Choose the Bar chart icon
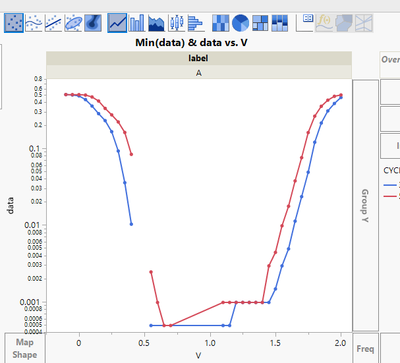This screenshot has width=400, height=363. click(x=137, y=23)
